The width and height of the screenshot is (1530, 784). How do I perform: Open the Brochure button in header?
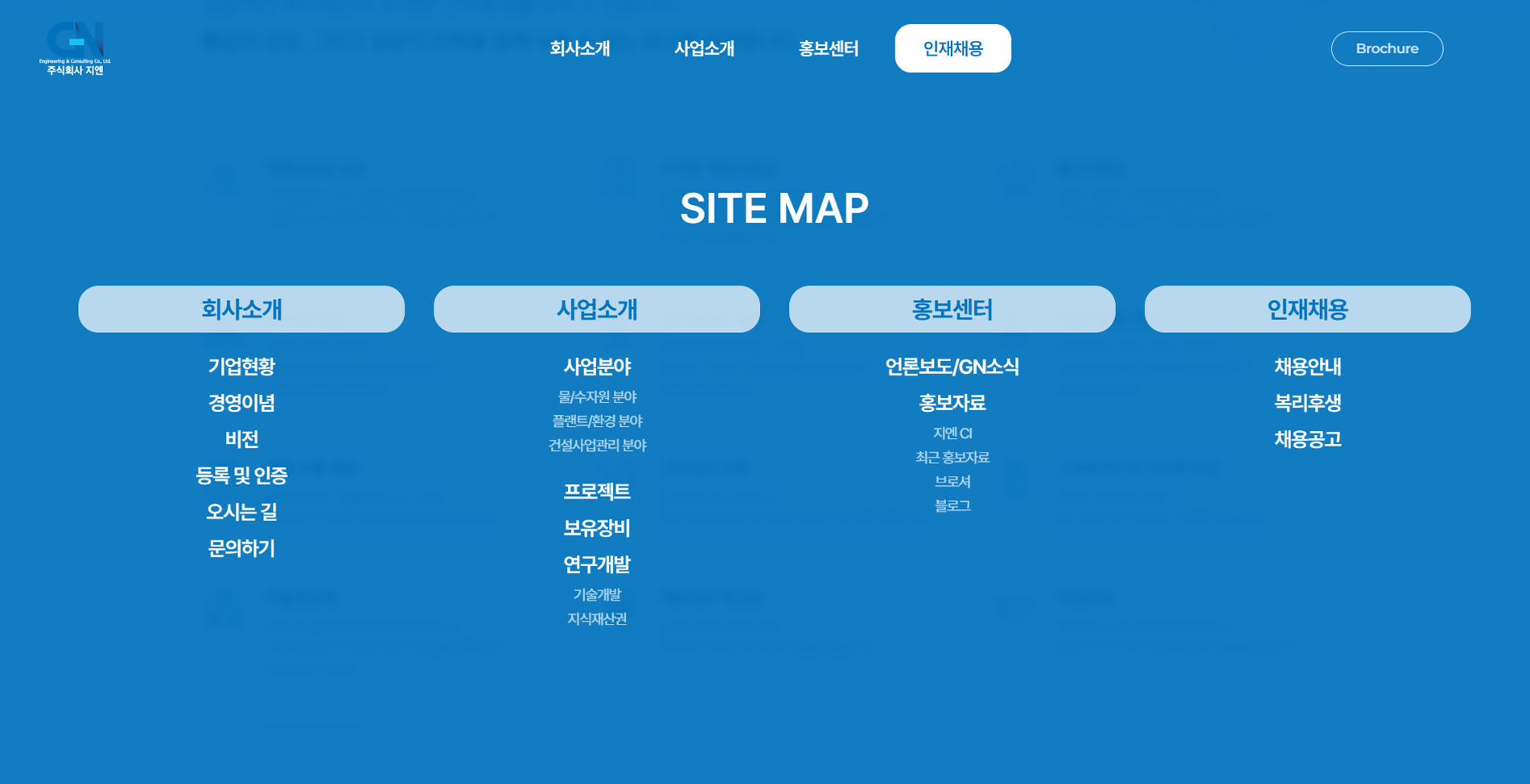click(1386, 49)
